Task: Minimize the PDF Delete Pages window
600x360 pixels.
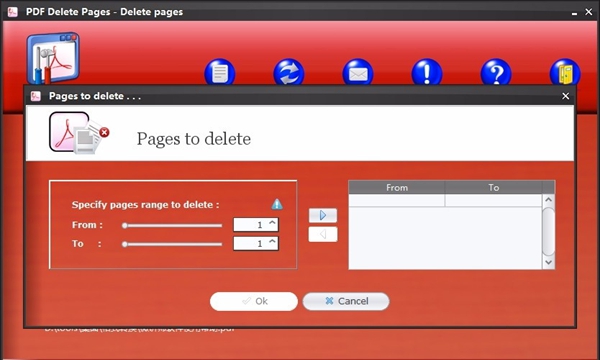Action: pyautogui.click(x=574, y=13)
